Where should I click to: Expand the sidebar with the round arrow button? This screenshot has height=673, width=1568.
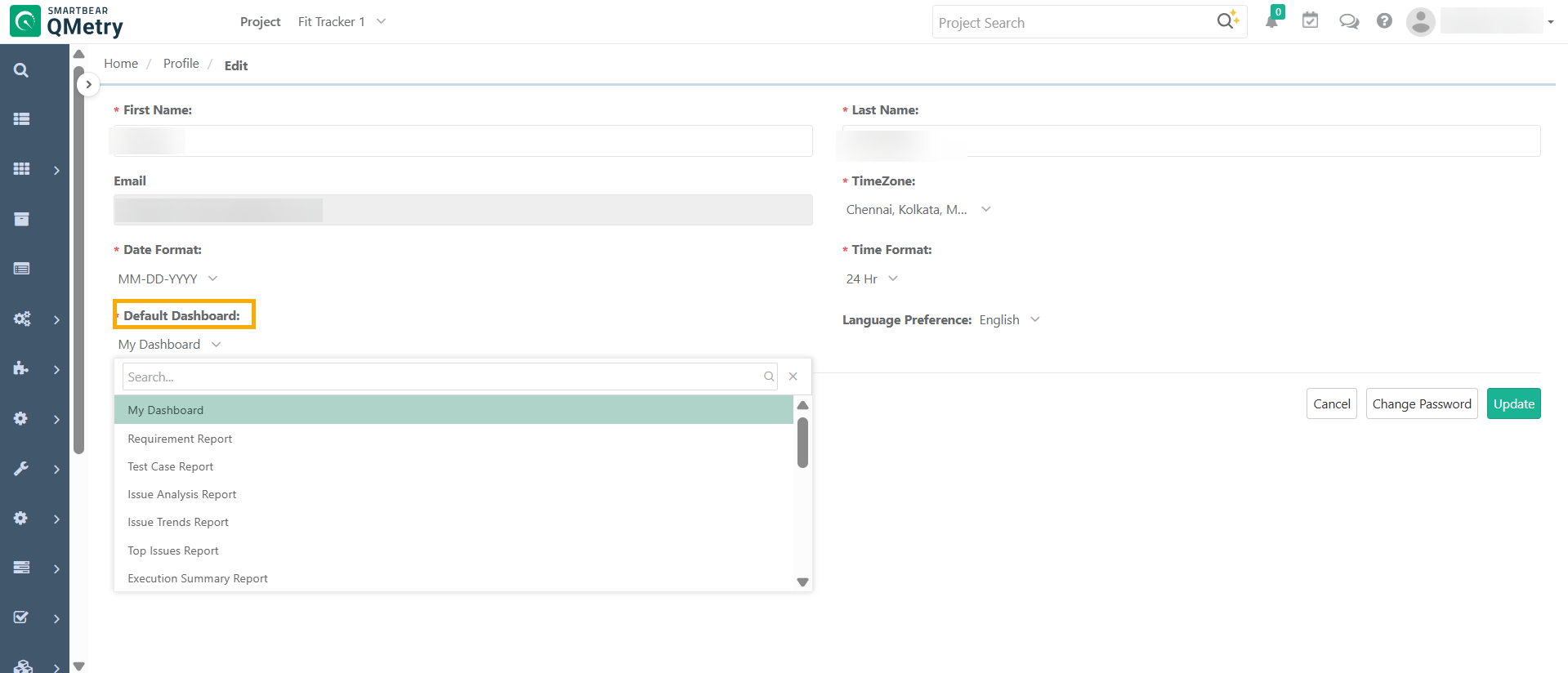[x=88, y=84]
